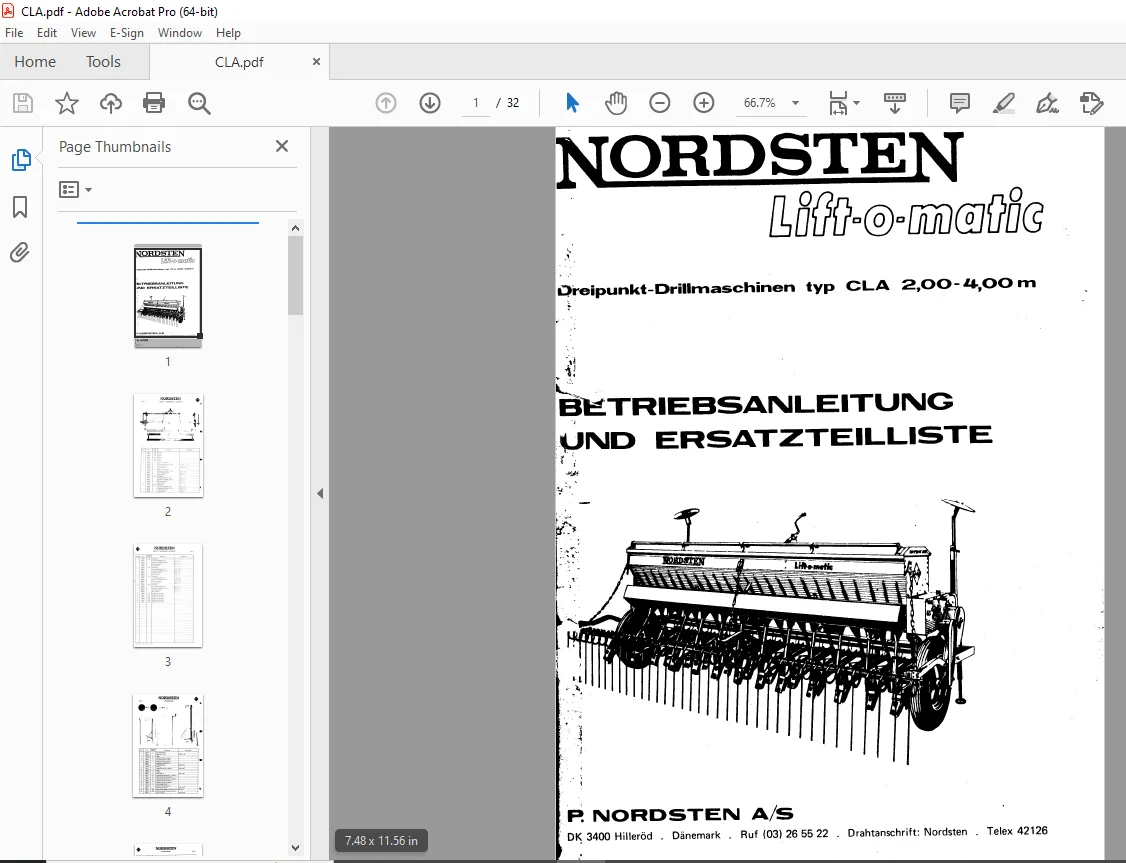The height and width of the screenshot is (863, 1126).
Task: Go to the next page with the down arrow
Action: (x=429, y=103)
